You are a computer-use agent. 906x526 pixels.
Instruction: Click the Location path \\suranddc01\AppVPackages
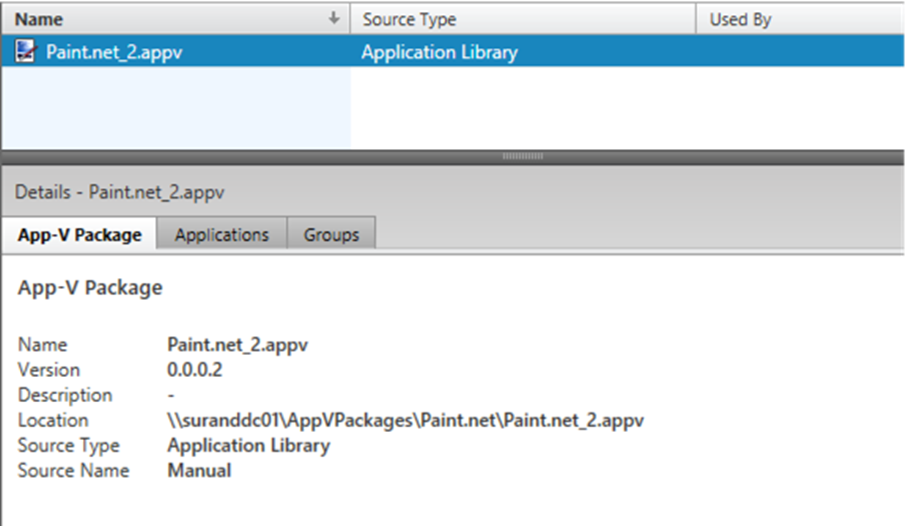pos(406,420)
